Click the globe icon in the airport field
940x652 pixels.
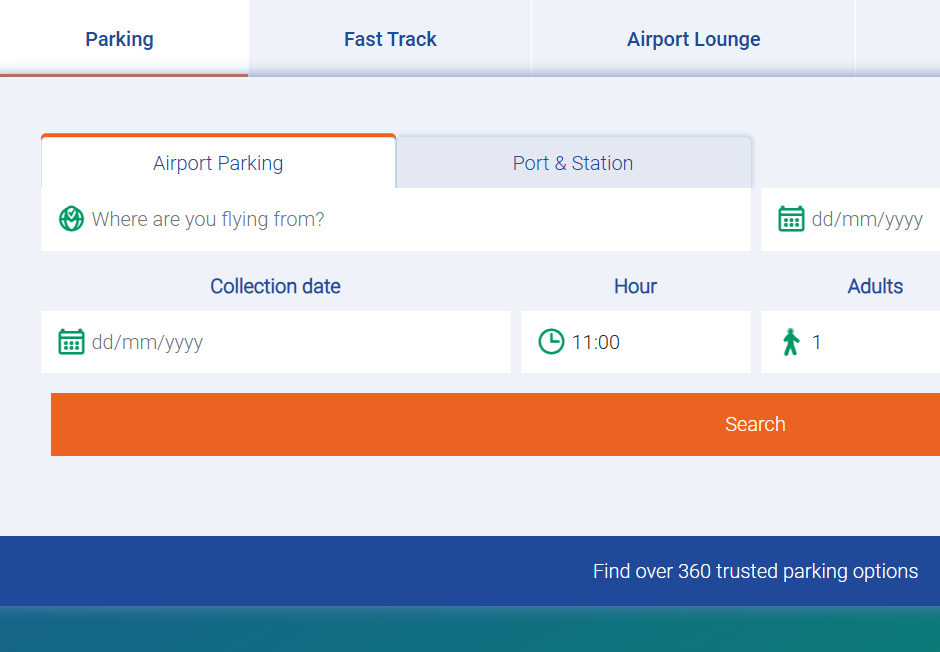[71, 219]
